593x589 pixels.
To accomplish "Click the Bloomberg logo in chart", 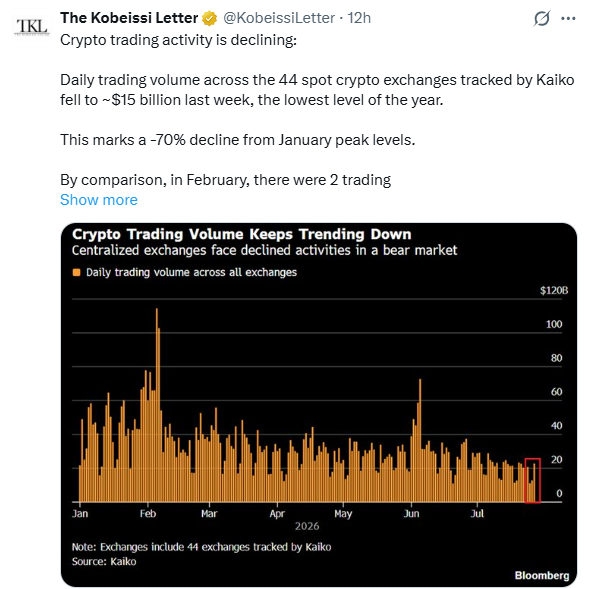I will click(542, 575).
